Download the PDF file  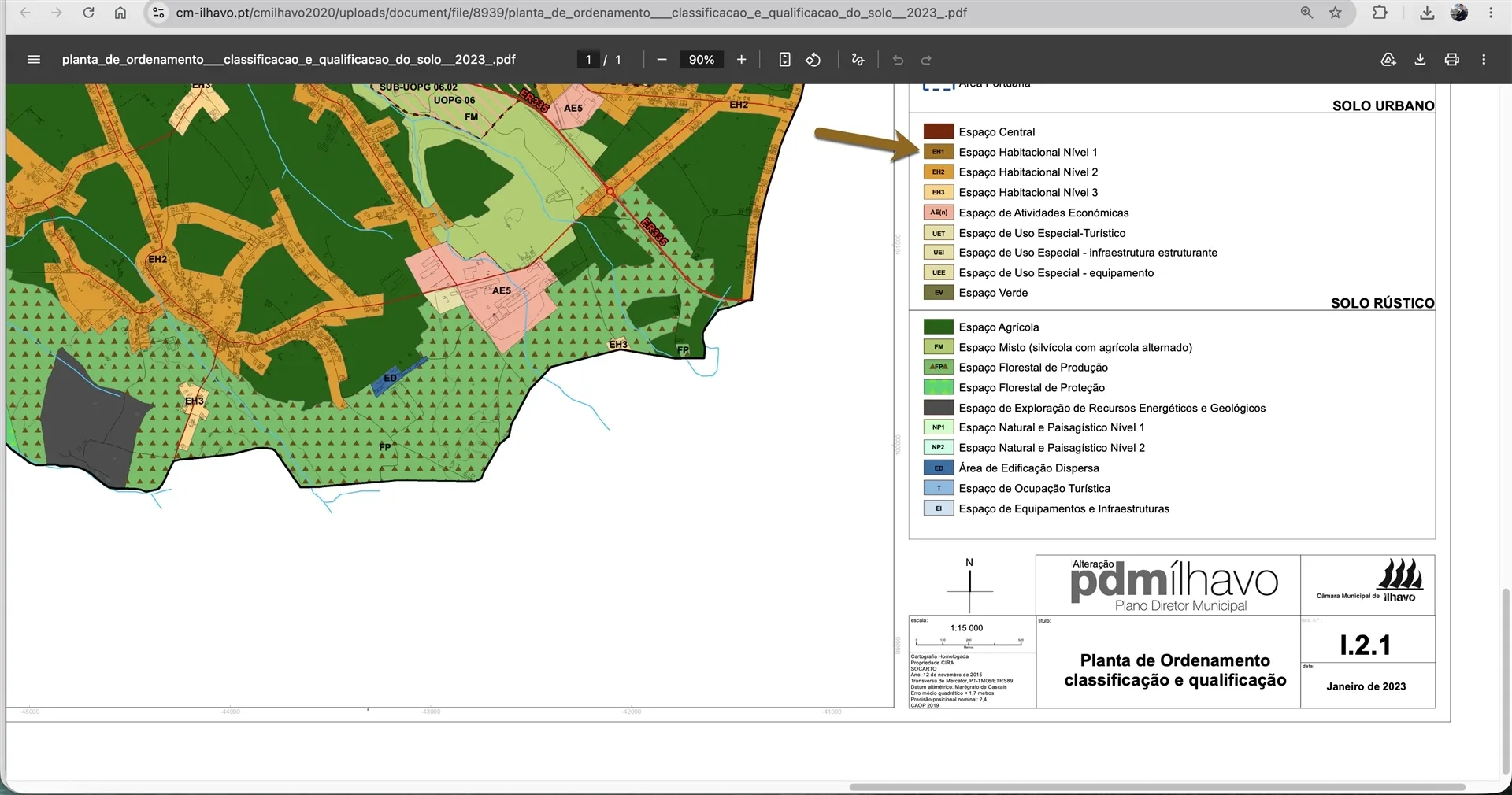[1420, 60]
